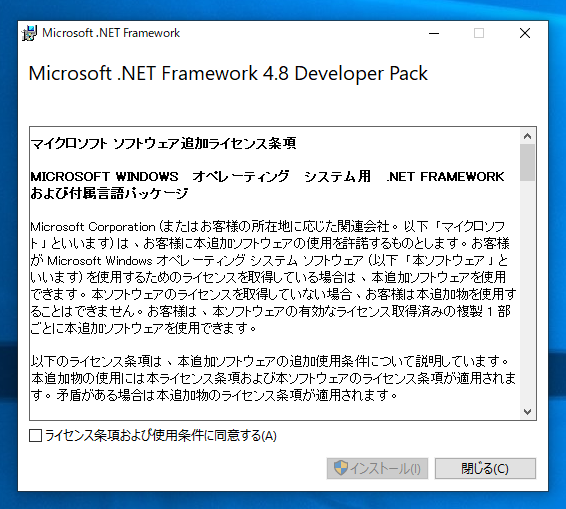The height and width of the screenshot is (509, 566).
Task: Click the license text scrollbar thumb
Action: coord(527,162)
